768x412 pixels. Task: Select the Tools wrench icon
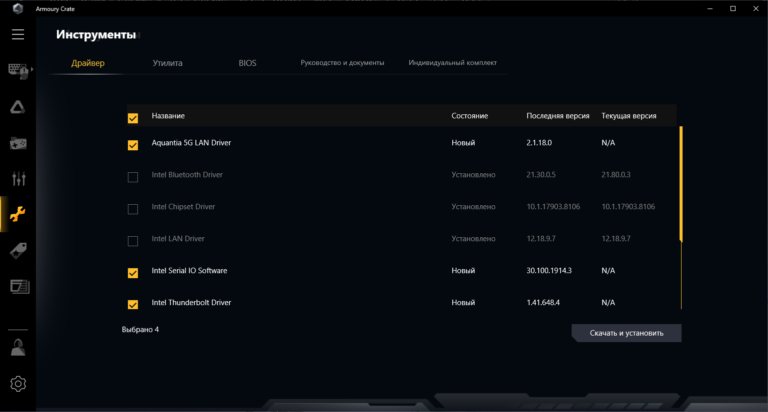(18, 214)
